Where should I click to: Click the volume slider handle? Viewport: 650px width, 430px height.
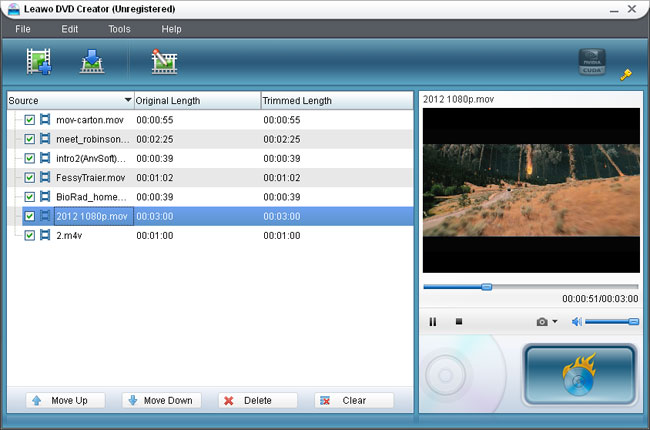(x=633, y=322)
